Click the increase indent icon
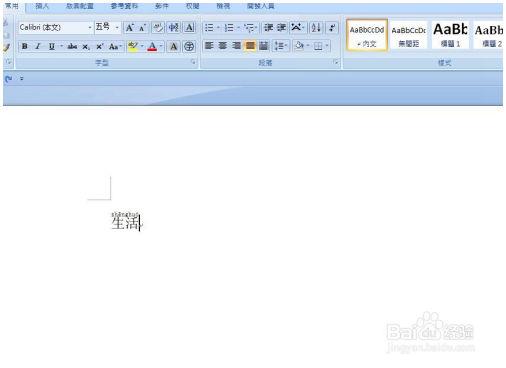This screenshot has height=368, width=506. click(x=282, y=27)
